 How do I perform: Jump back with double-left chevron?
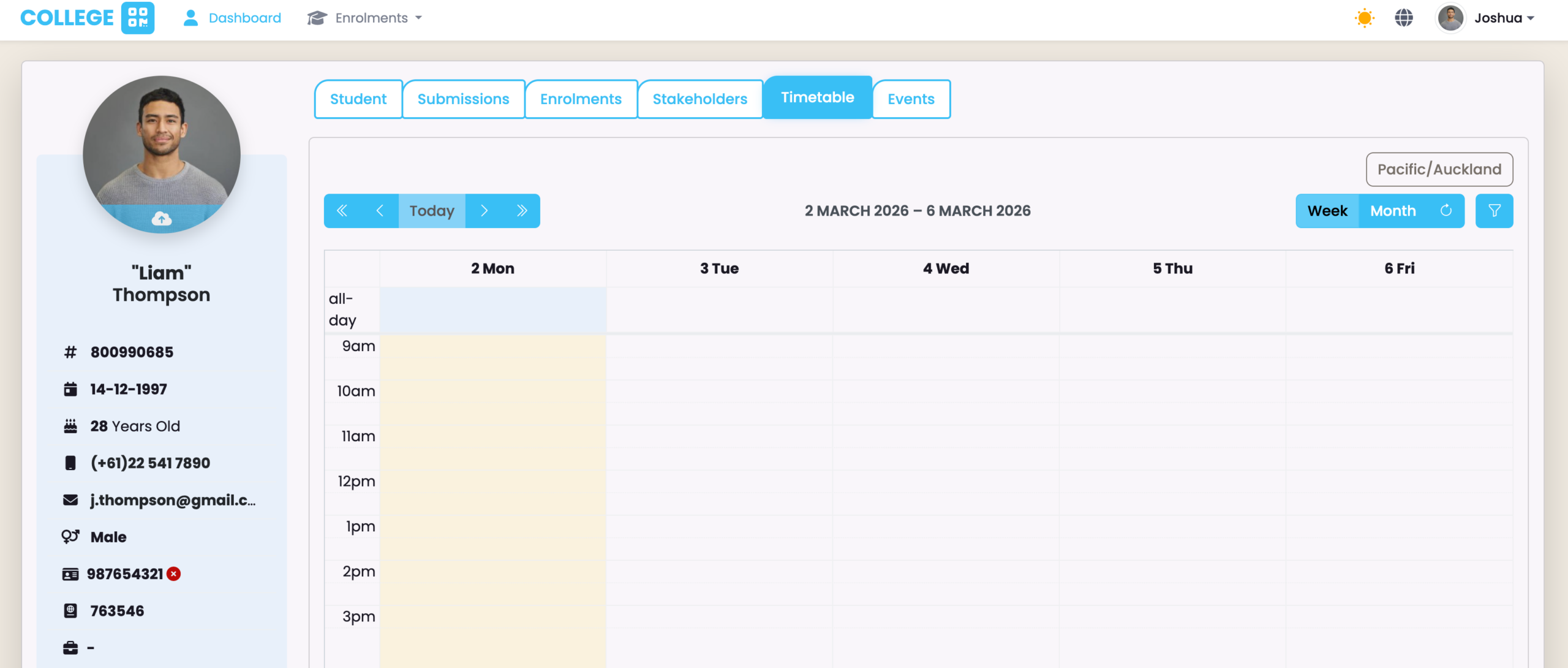(342, 211)
